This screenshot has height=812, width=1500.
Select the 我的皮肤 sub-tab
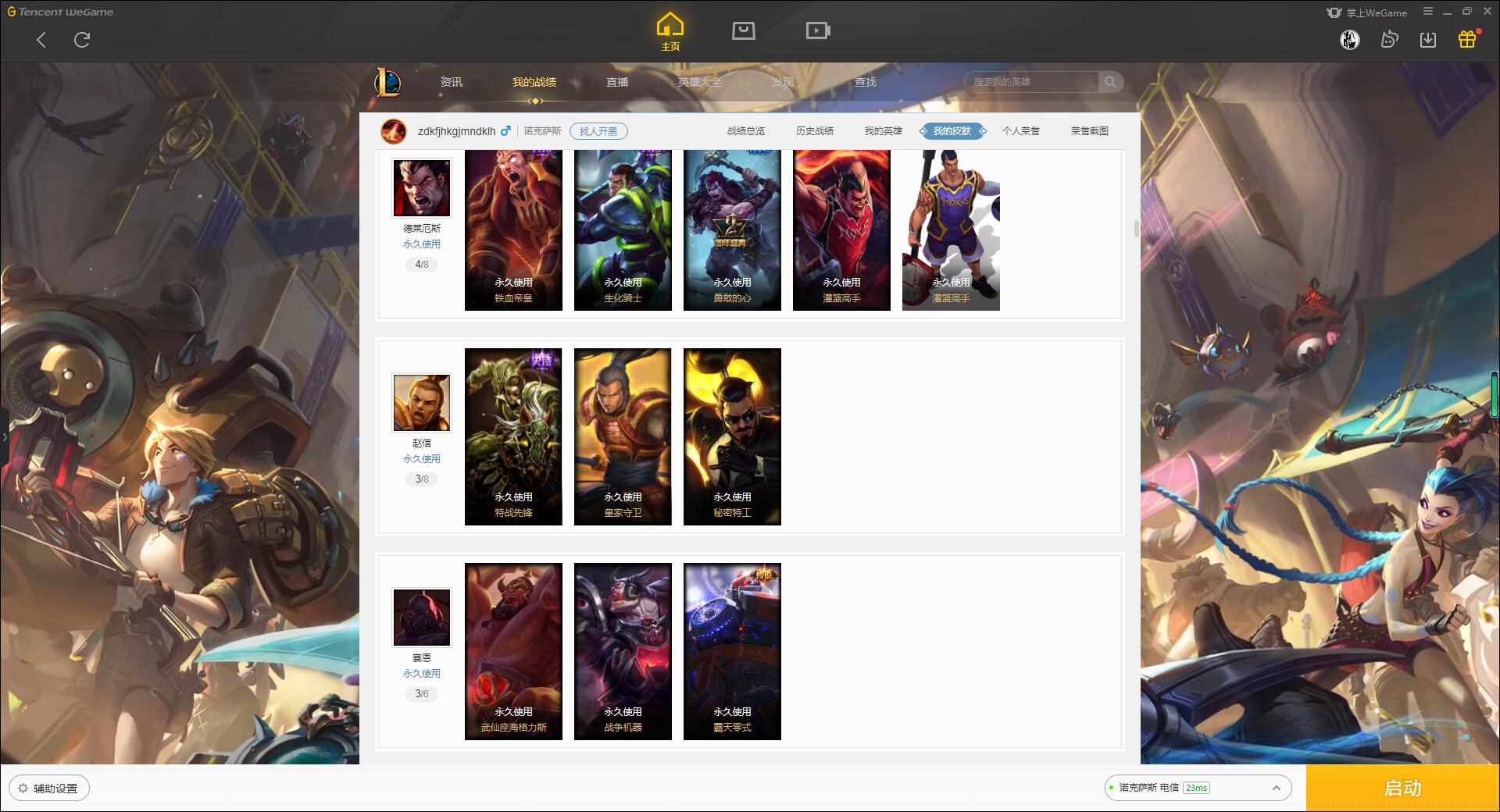(x=952, y=131)
